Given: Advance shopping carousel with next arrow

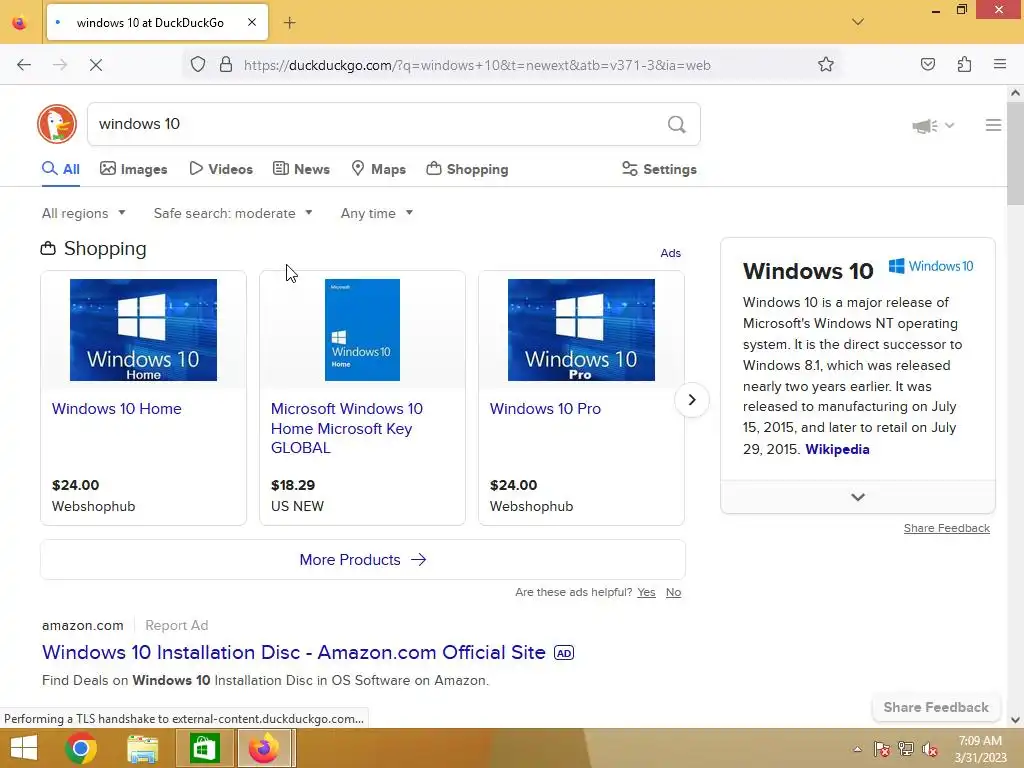Looking at the screenshot, I should (692, 400).
